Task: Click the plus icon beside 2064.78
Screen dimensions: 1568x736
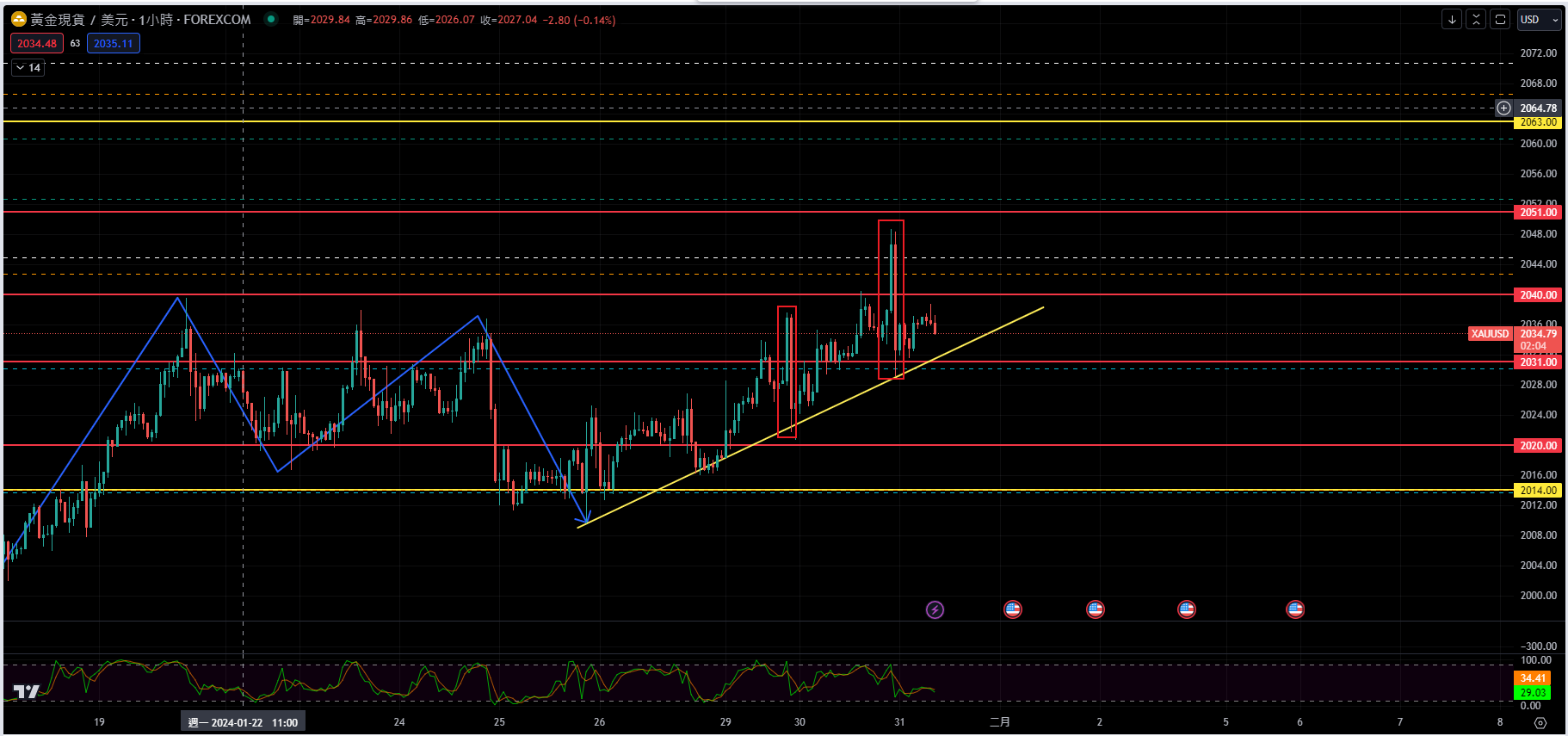Action: (1503, 108)
